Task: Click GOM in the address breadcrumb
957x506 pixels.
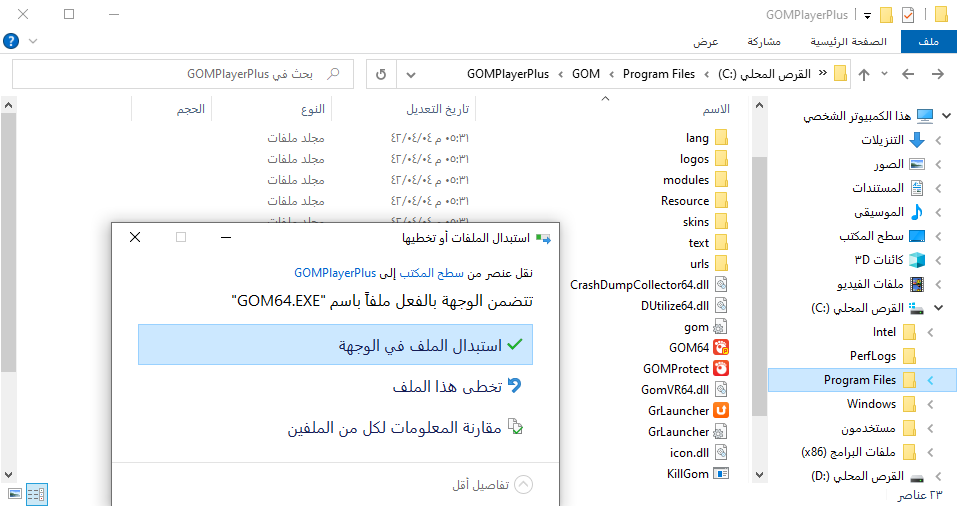Action: (586, 74)
